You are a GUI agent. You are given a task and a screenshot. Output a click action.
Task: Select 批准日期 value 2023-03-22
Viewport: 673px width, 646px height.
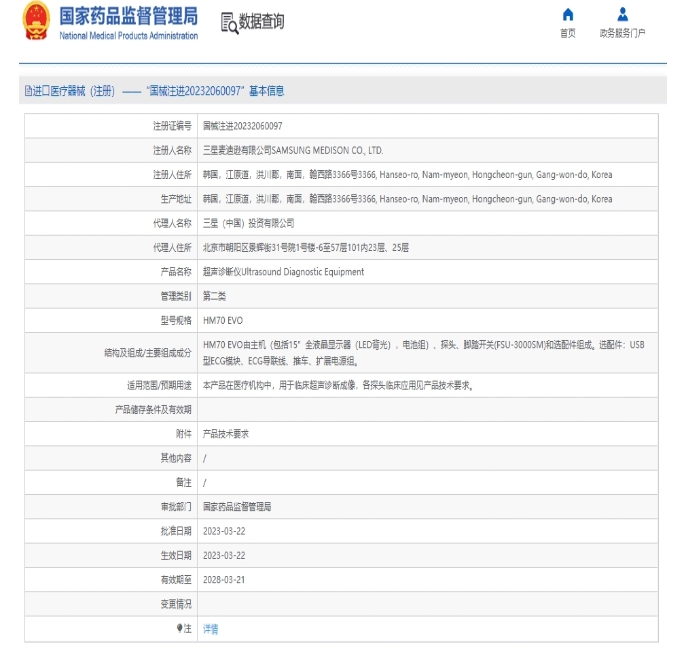click(x=224, y=531)
